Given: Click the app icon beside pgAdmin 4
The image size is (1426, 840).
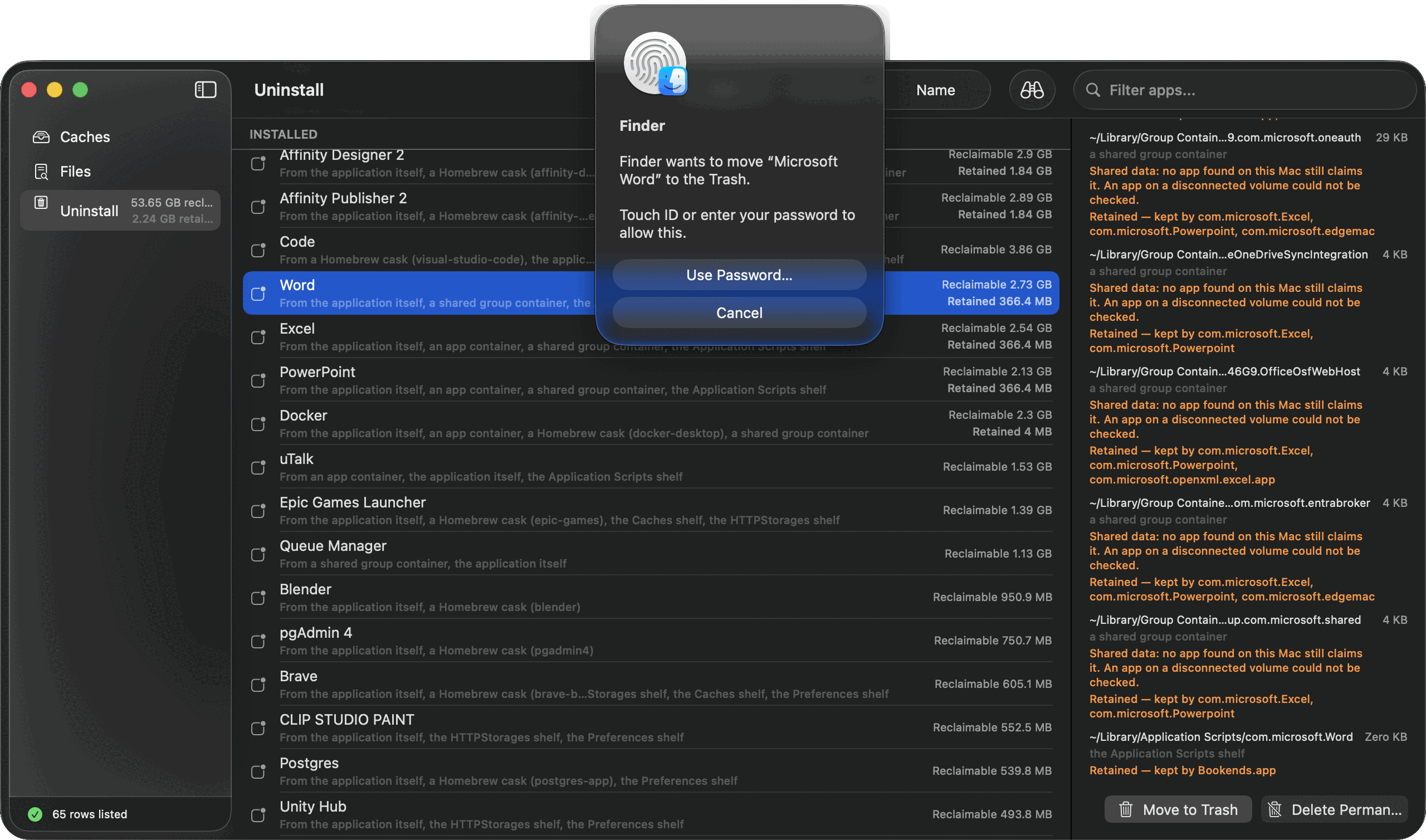Looking at the screenshot, I should click(x=258, y=641).
